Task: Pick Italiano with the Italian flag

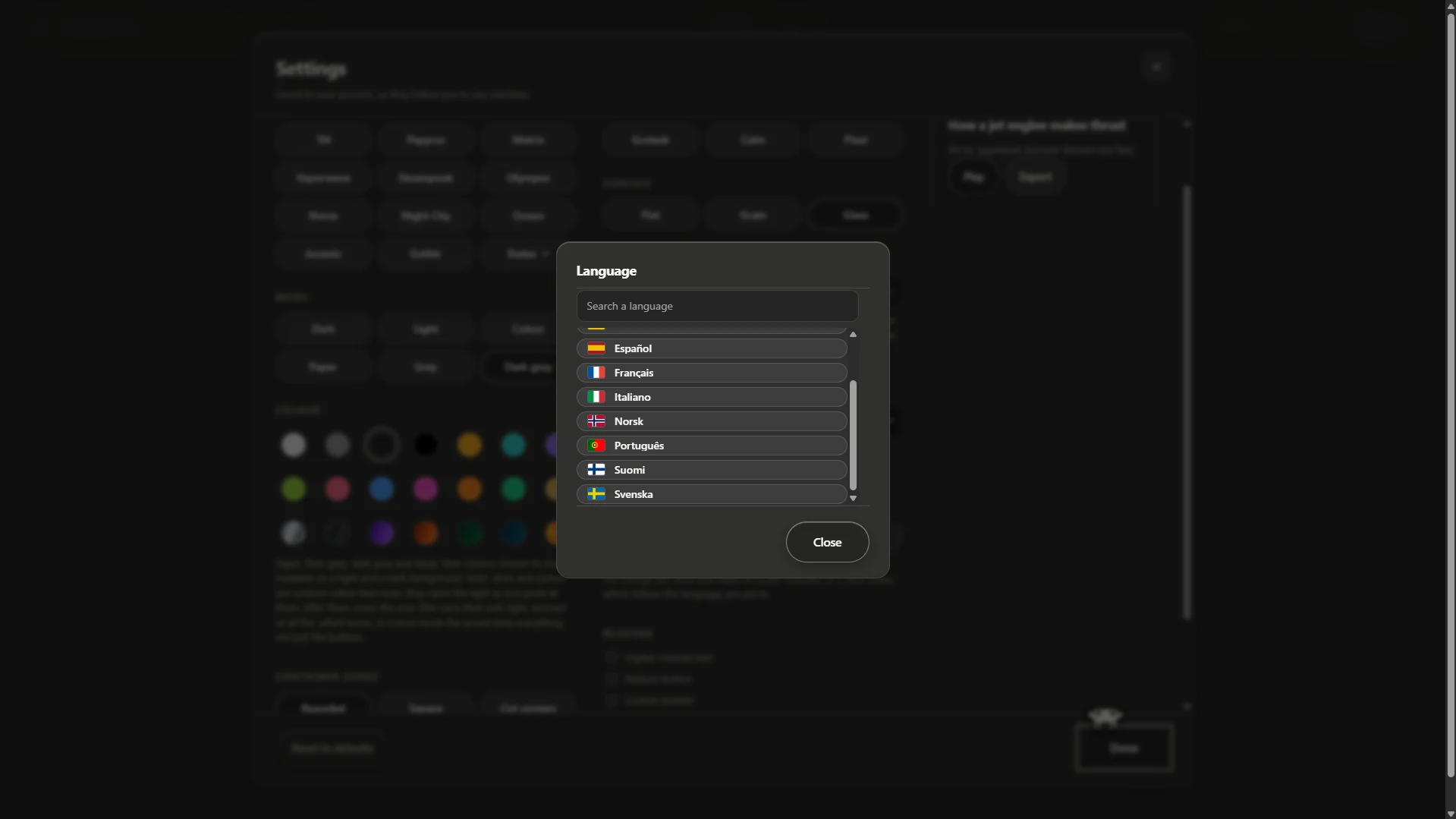Action: 712,397
